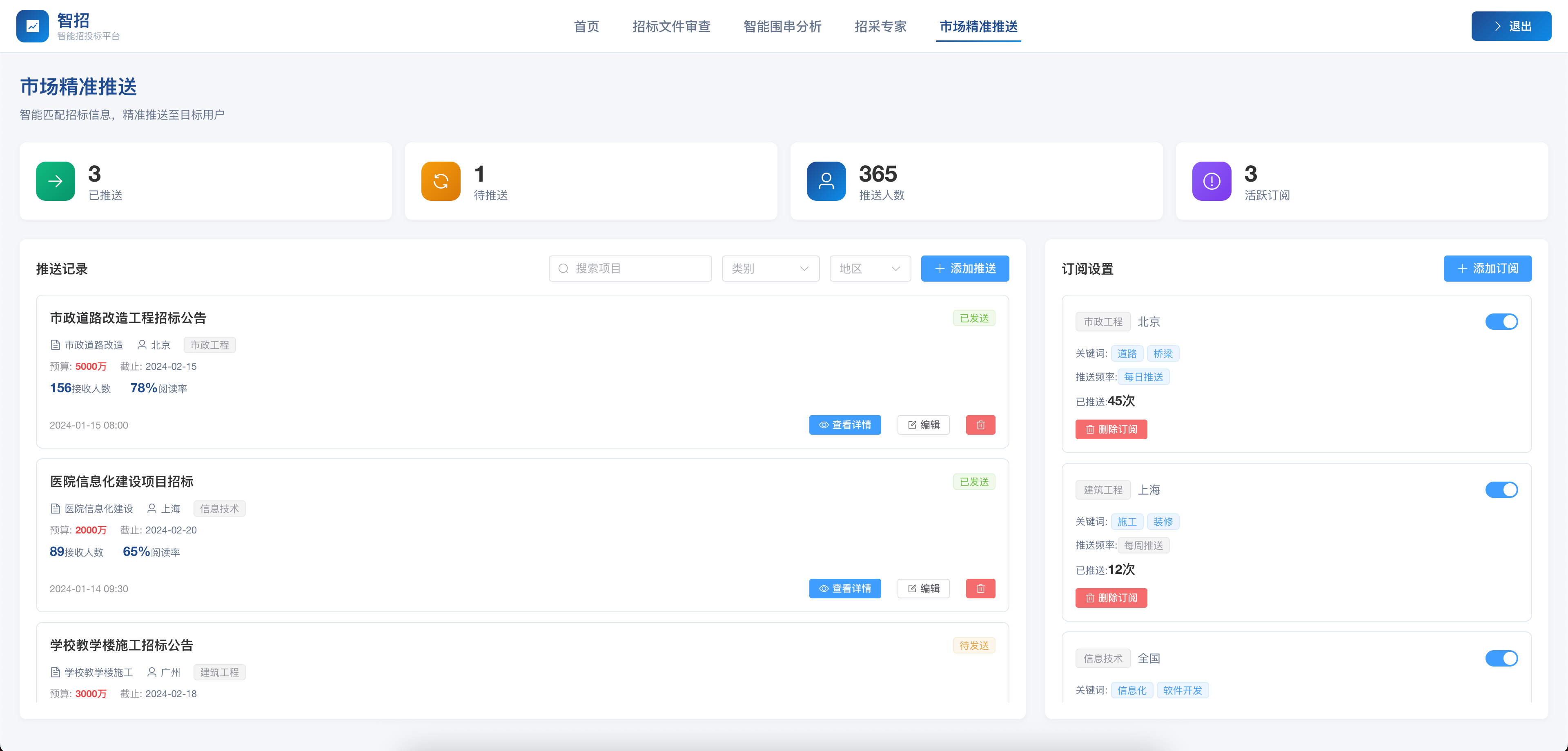Click the search magnifier icon

click(563, 269)
